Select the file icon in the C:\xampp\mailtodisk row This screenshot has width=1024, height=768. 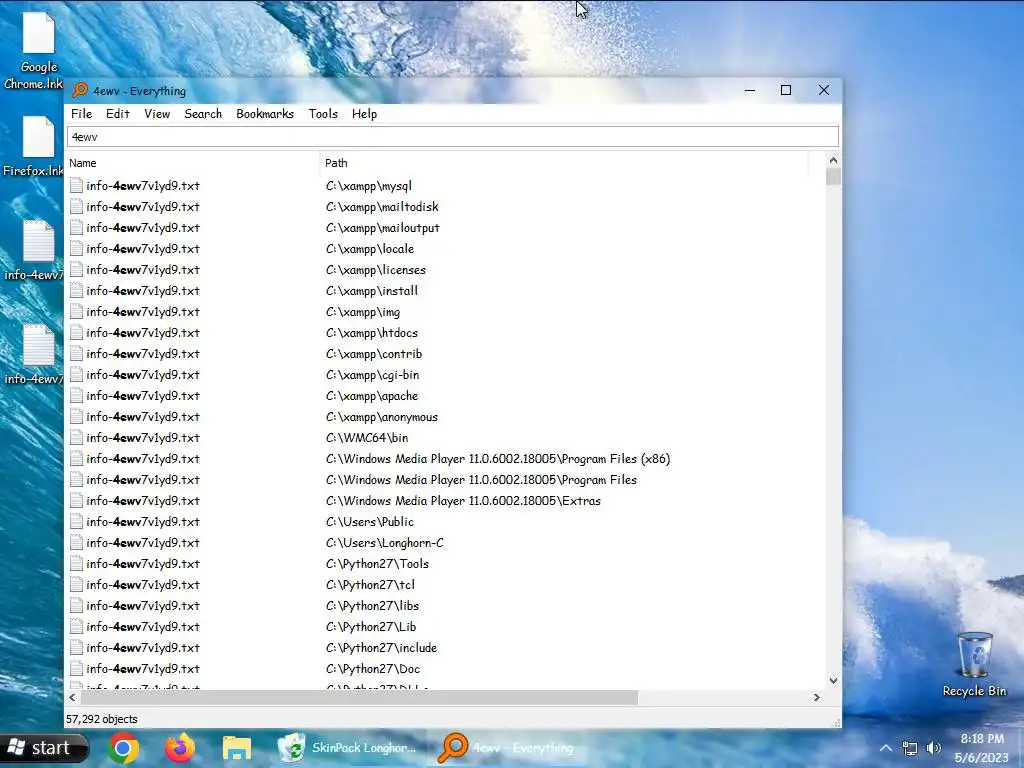point(76,206)
